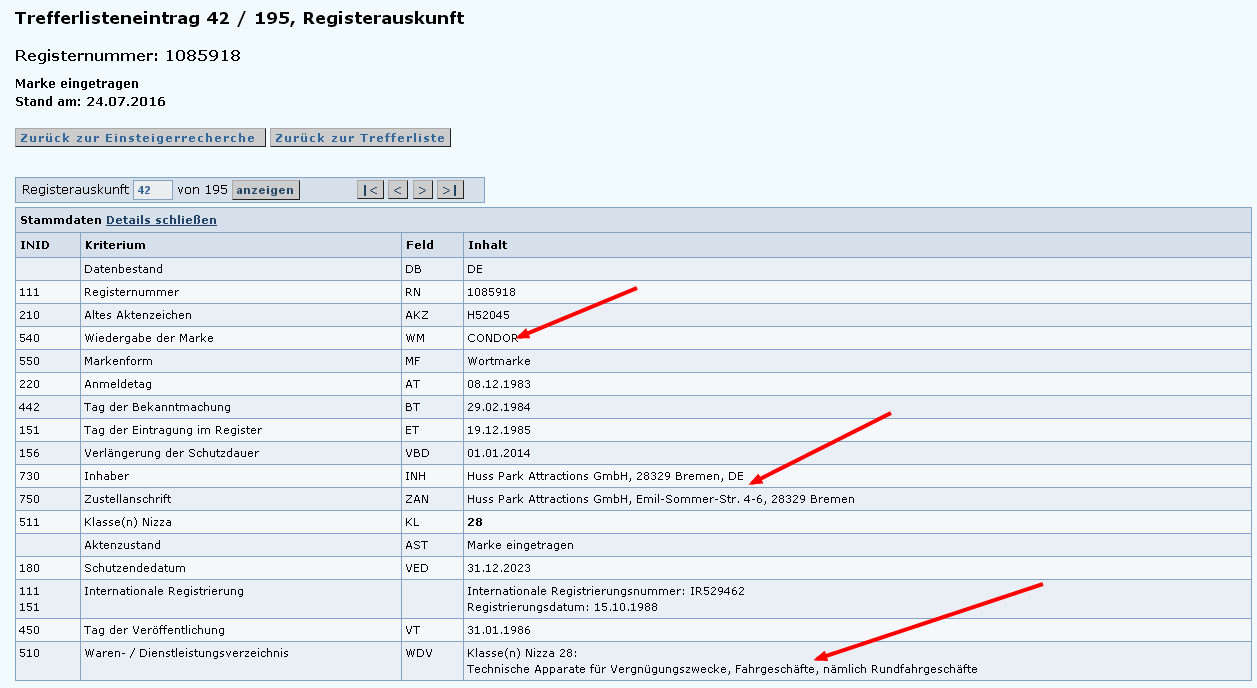1257x688 pixels.
Task: Jump to the last register entry
Action: pos(450,190)
